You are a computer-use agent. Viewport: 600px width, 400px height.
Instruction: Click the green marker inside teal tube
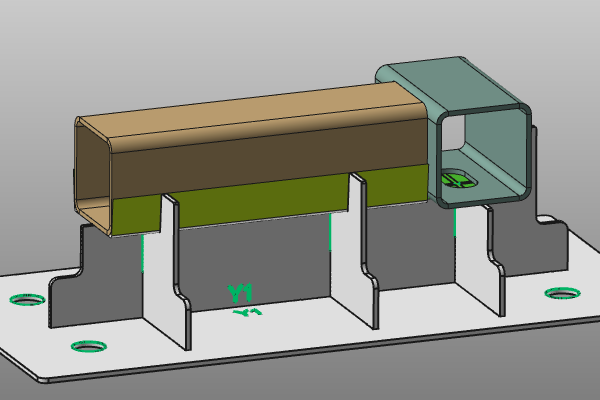457,180
